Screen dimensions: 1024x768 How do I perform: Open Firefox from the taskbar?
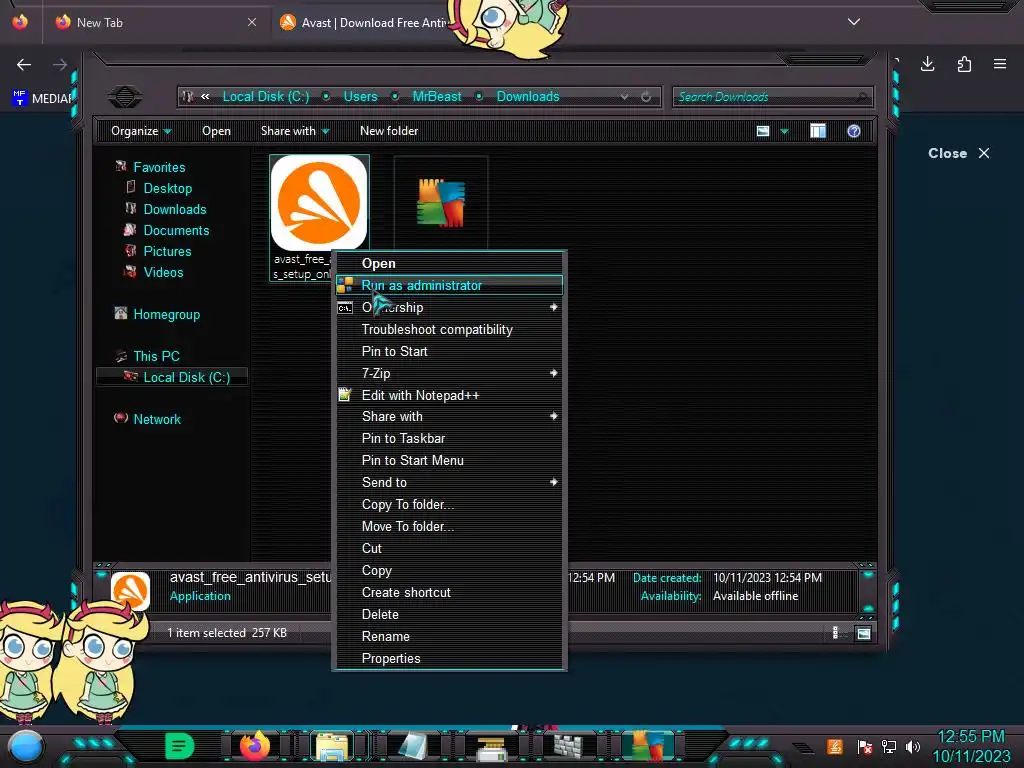point(255,746)
